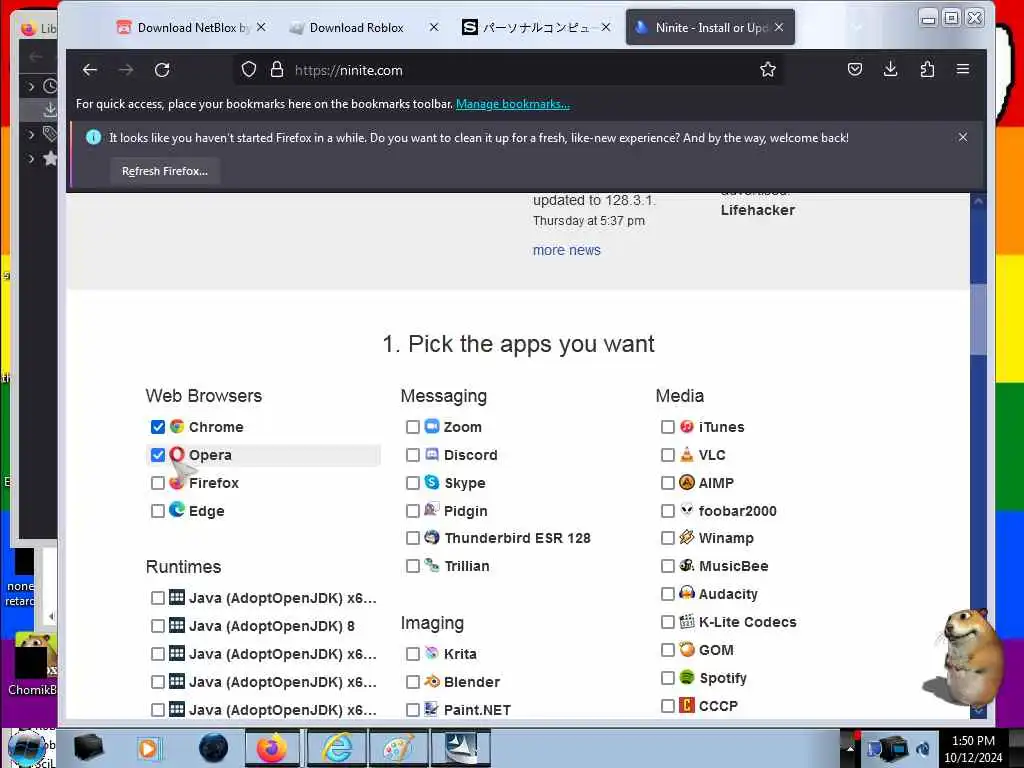This screenshot has width=1024, height=768.
Task: Click the foobar2000 alien icon
Action: [686, 509]
